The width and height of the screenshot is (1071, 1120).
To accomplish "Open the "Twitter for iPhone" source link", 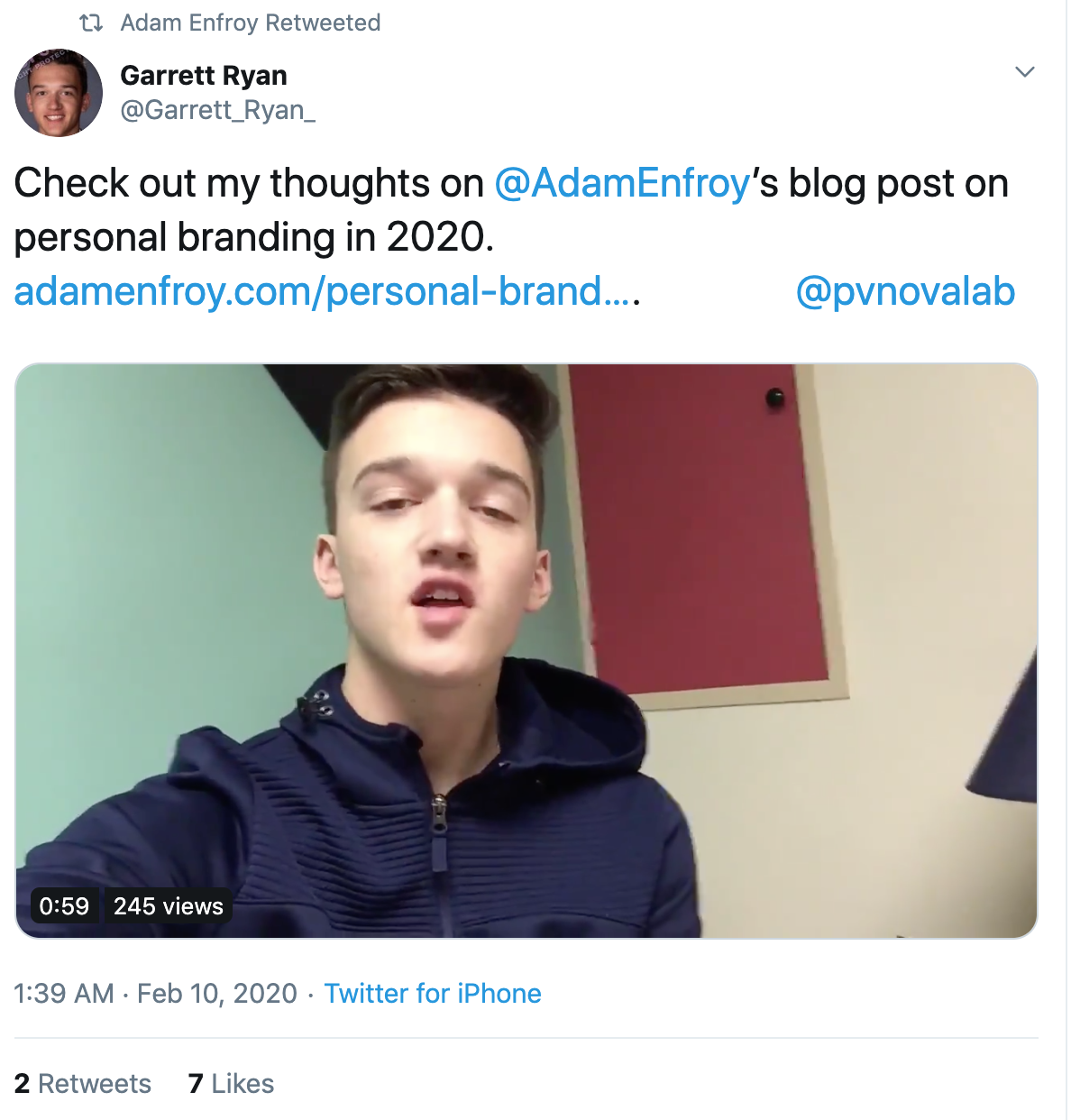I will [x=433, y=993].
